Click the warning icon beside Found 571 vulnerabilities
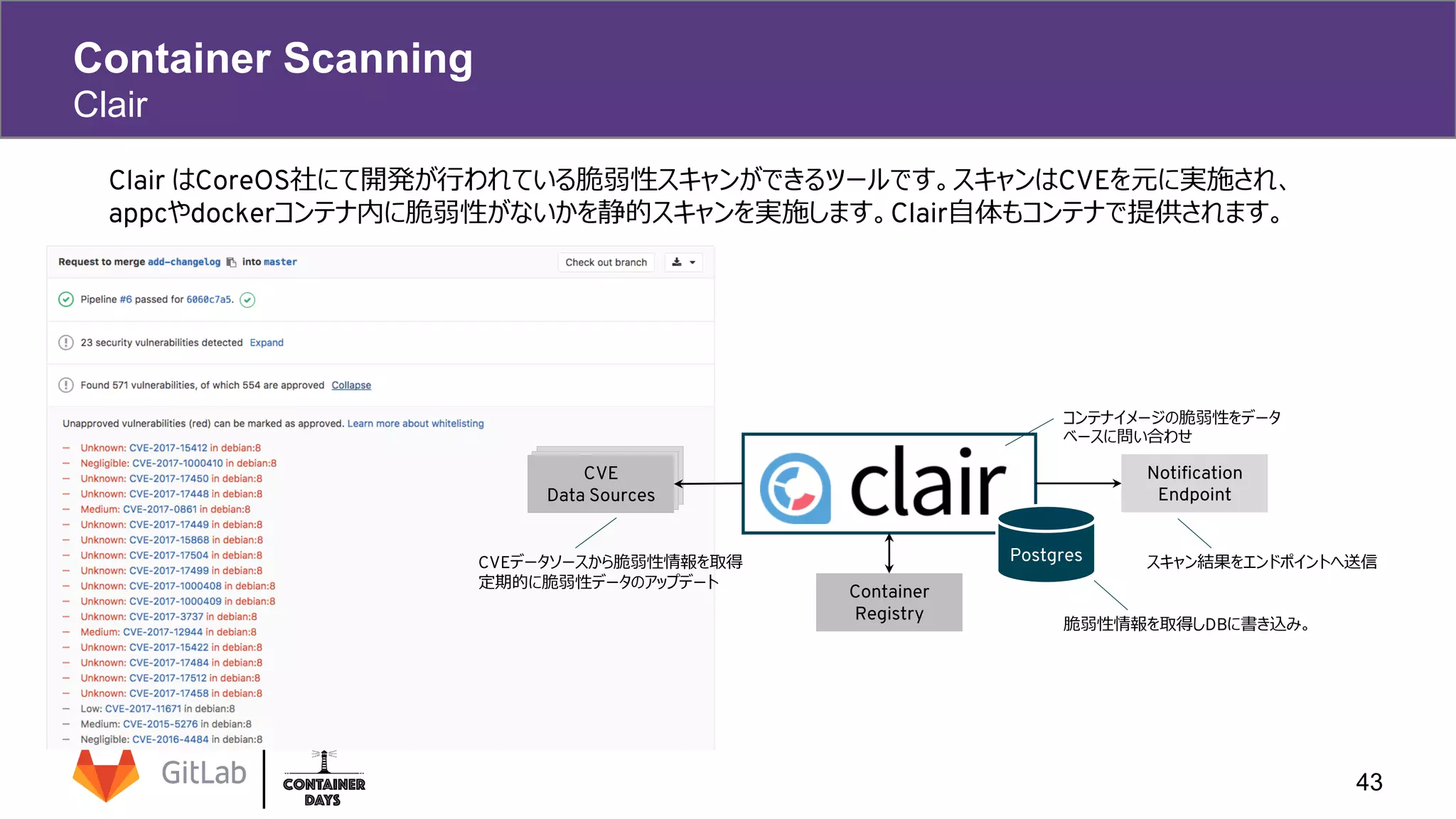 [65, 385]
